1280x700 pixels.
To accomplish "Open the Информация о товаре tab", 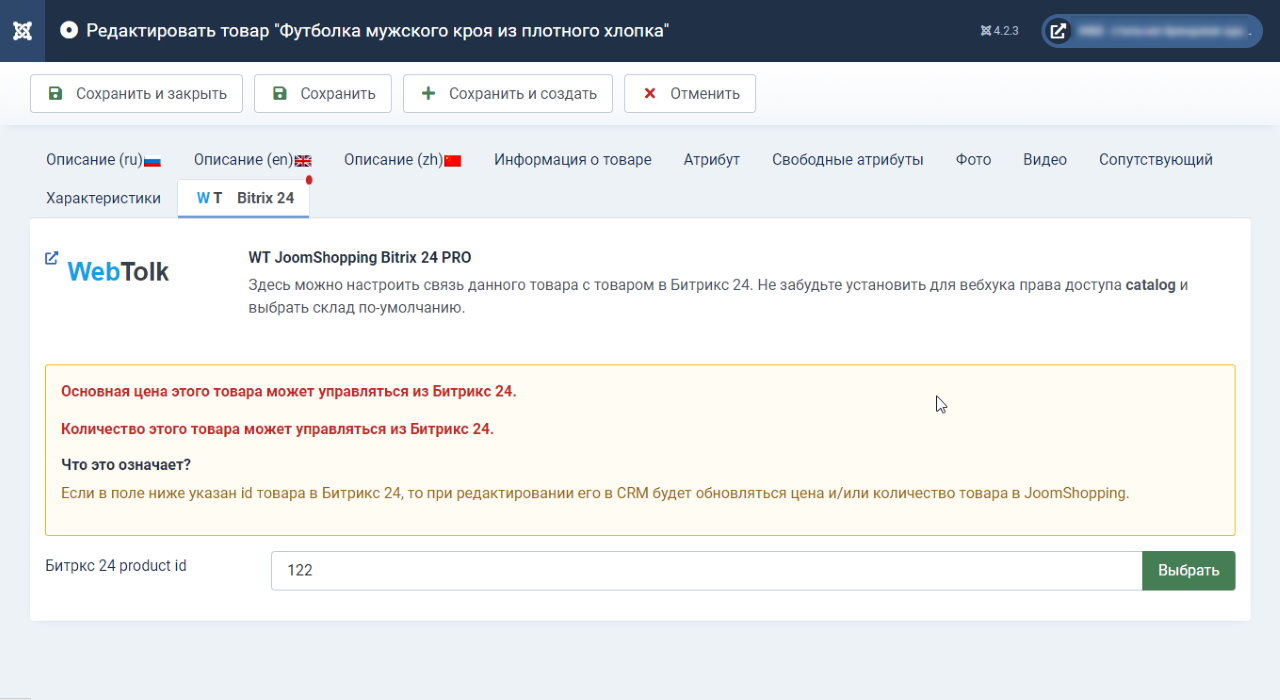I will pos(572,158).
